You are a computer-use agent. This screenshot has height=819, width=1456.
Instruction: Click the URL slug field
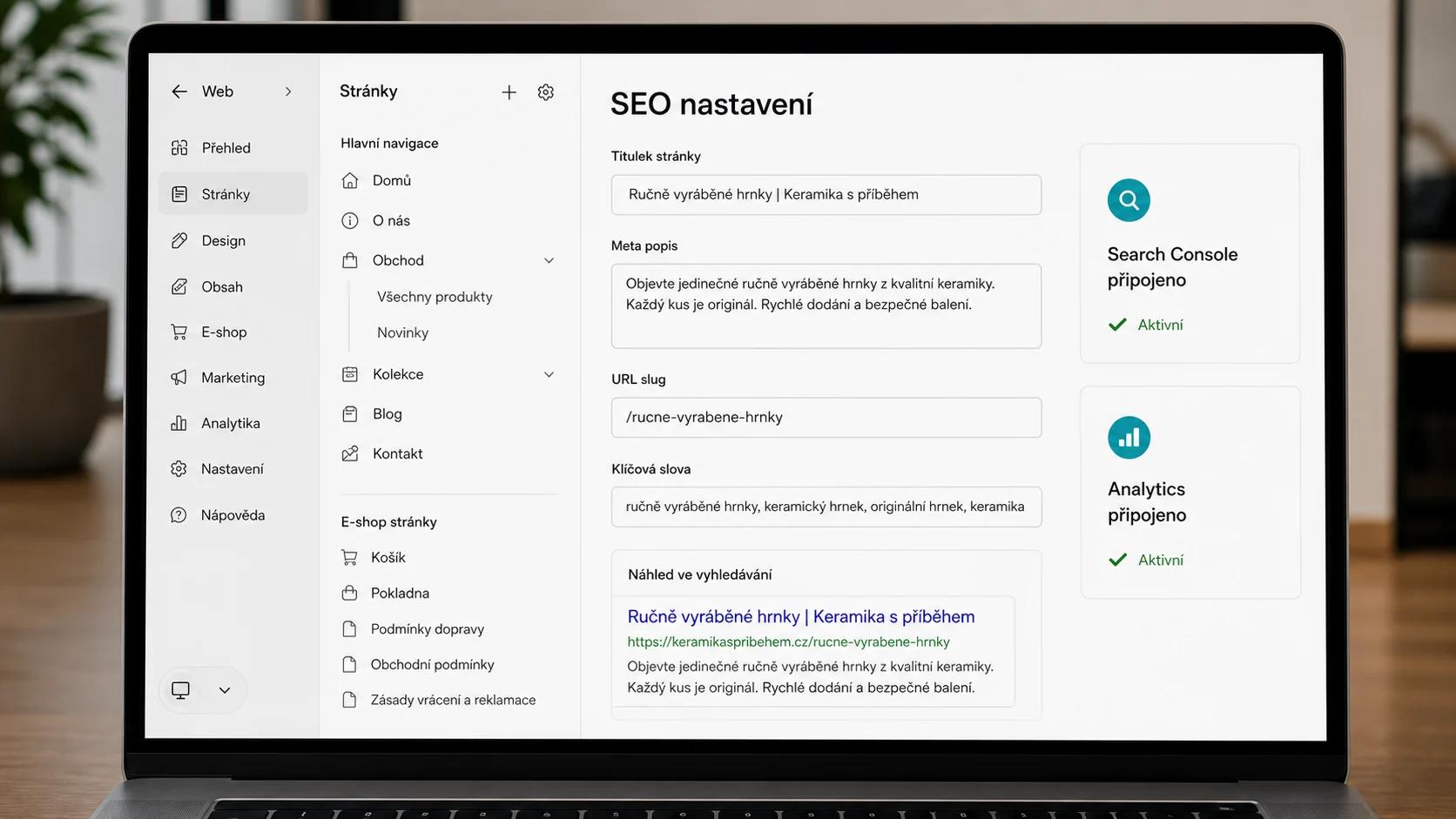click(x=826, y=418)
